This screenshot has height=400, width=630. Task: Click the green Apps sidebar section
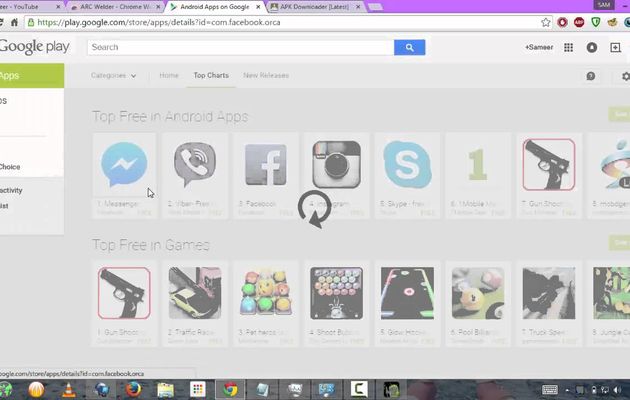(32, 76)
